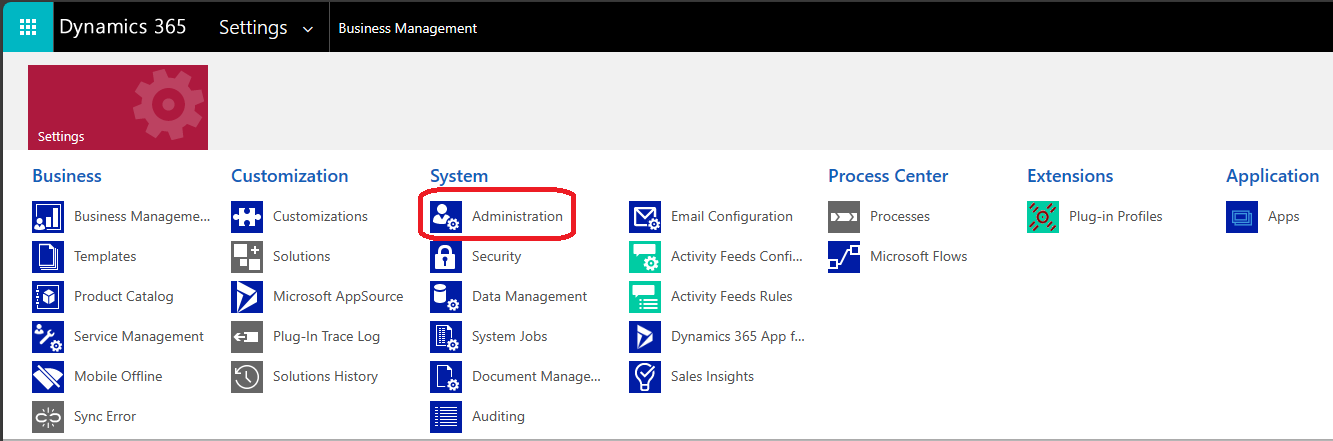Screen dimensions: 1333x441
Task: Open the app launcher waffle icon
Action: pos(28,27)
